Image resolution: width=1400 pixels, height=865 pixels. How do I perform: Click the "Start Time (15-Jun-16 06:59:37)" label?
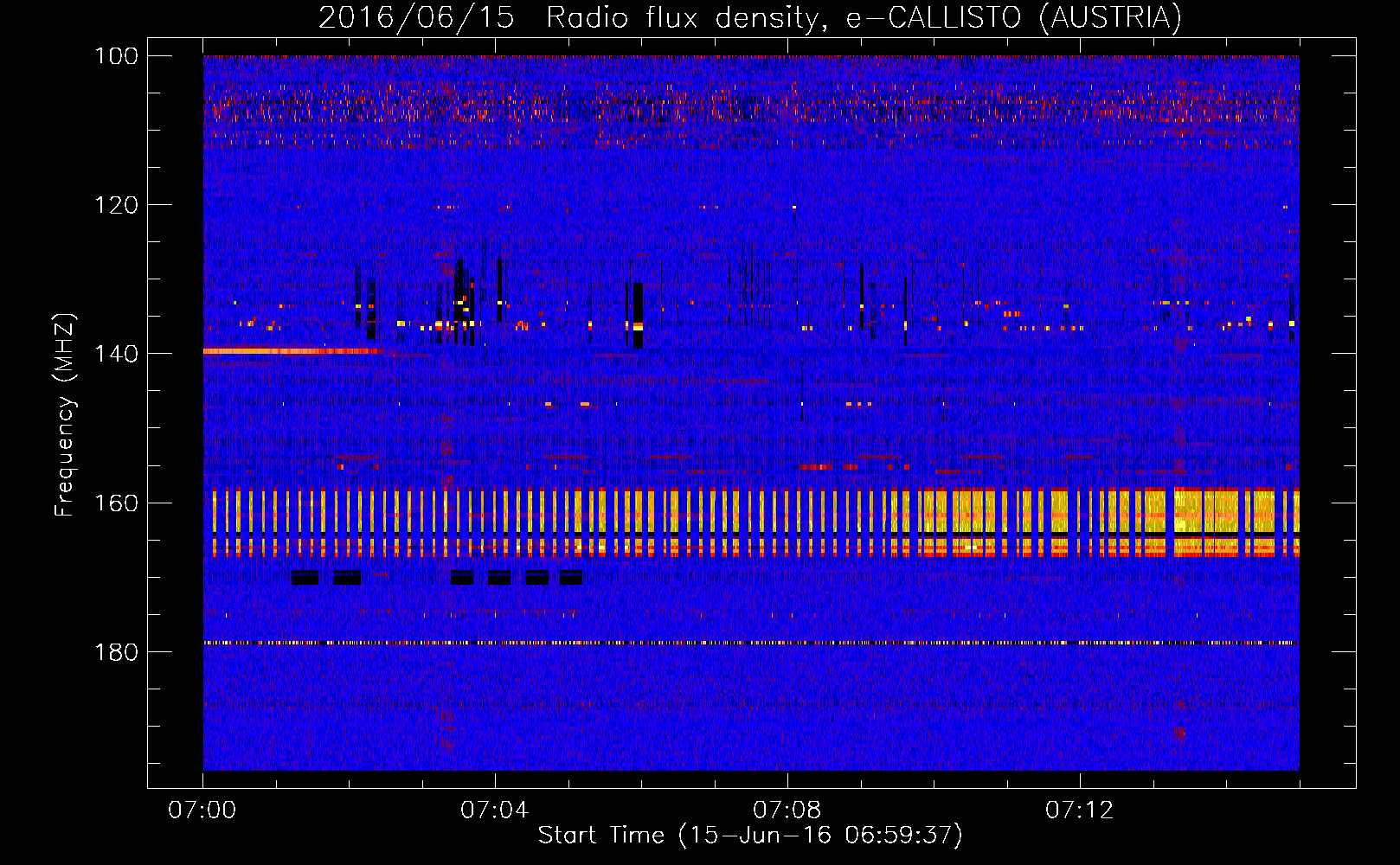click(x=750, y=836)
